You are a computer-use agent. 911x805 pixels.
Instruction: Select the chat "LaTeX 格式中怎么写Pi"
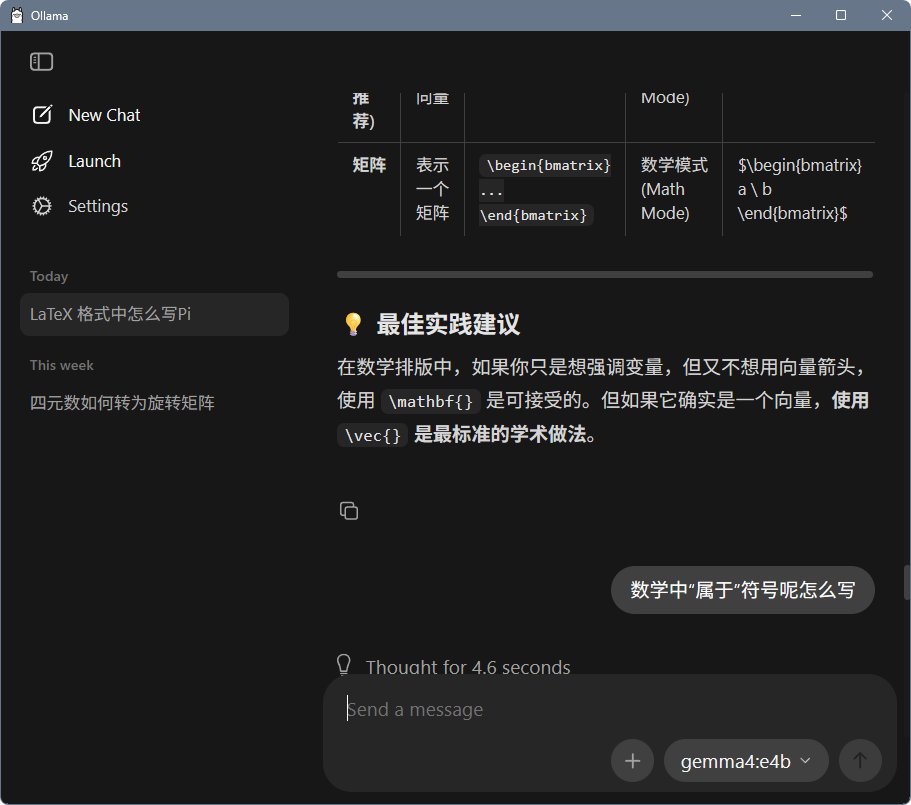coord(154,314)
